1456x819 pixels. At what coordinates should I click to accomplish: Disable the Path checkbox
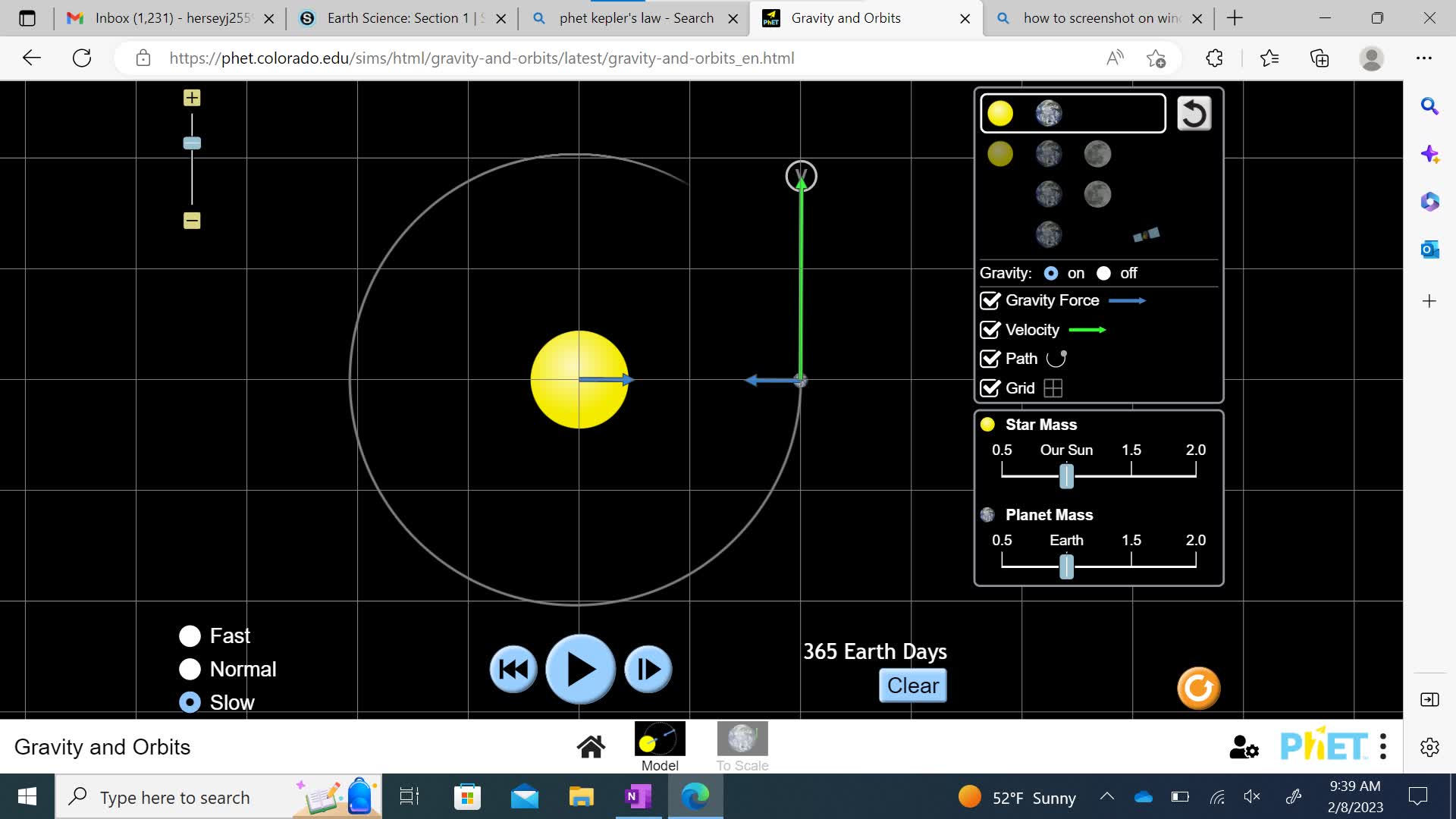[x=990, y=359]
